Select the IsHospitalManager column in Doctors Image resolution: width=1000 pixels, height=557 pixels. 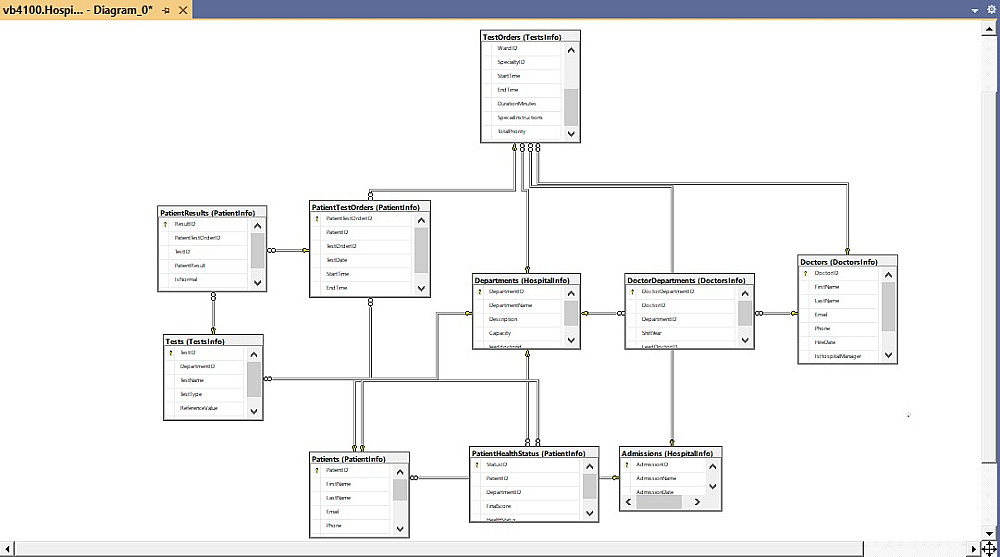pyautogui.click(x=840, y=356)
